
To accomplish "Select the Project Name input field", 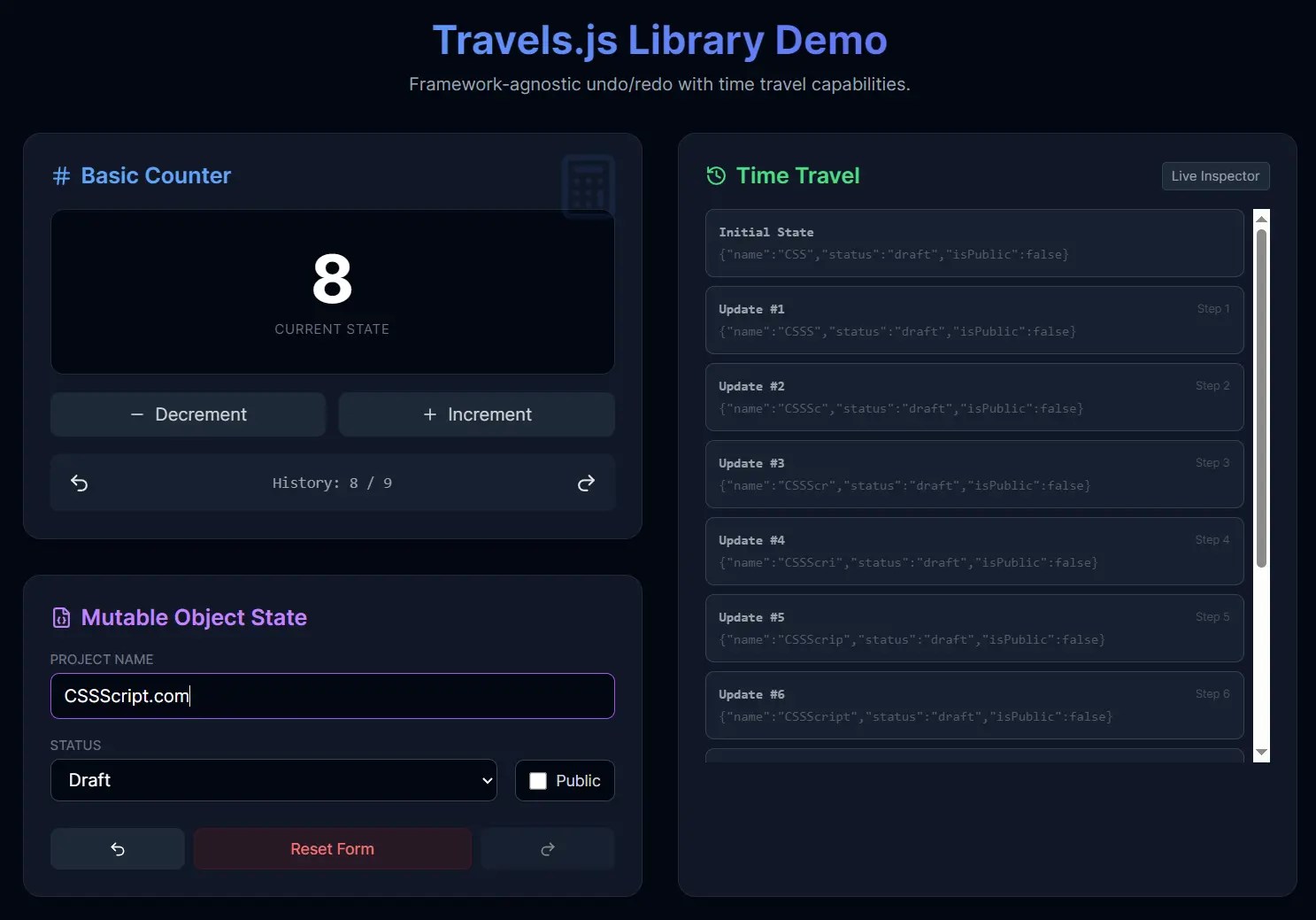I will [332, 696].
